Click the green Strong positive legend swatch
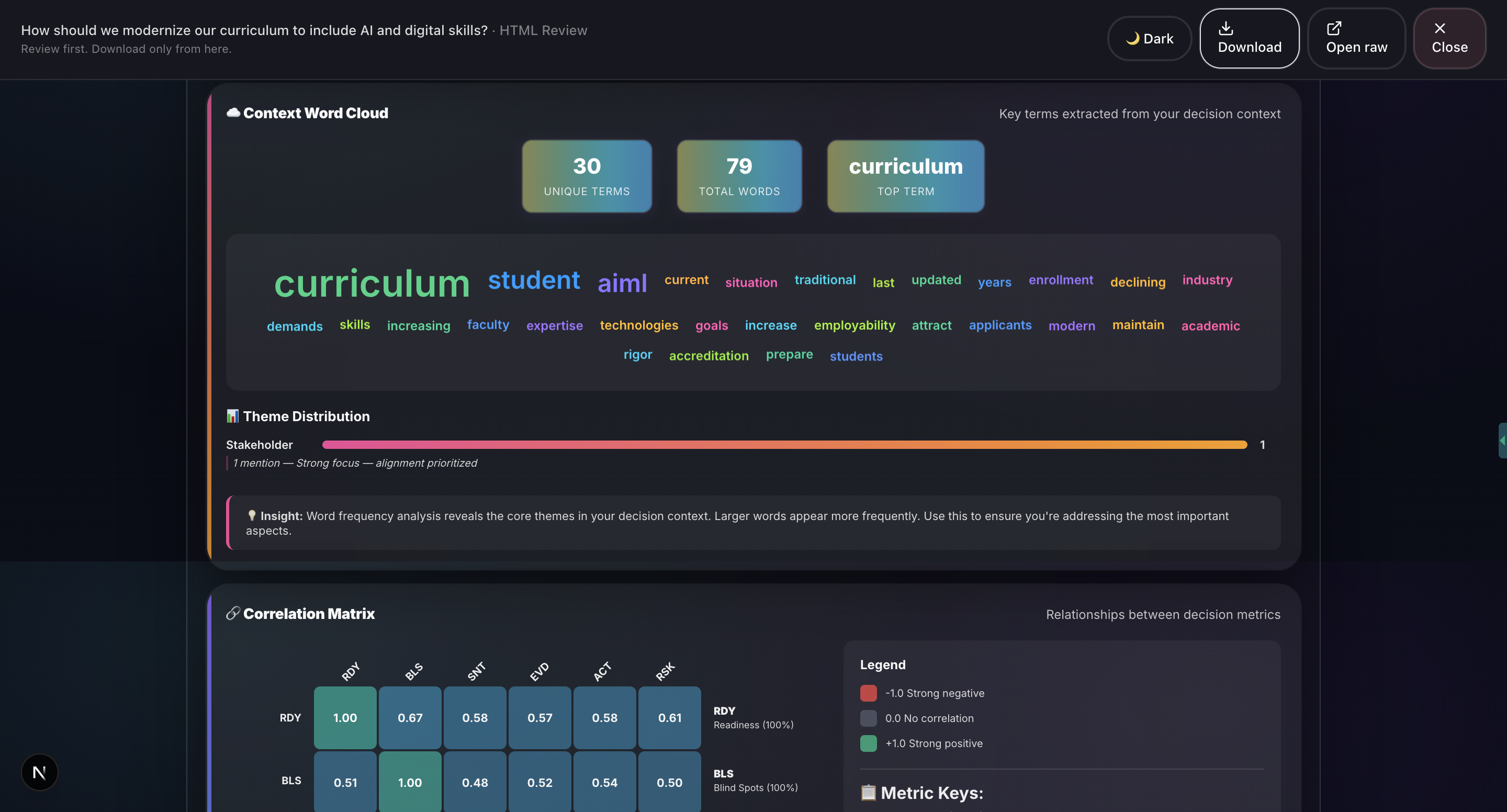Image resolution: width=1507 pixels, height=812 pixels. (x=868, y=743)
